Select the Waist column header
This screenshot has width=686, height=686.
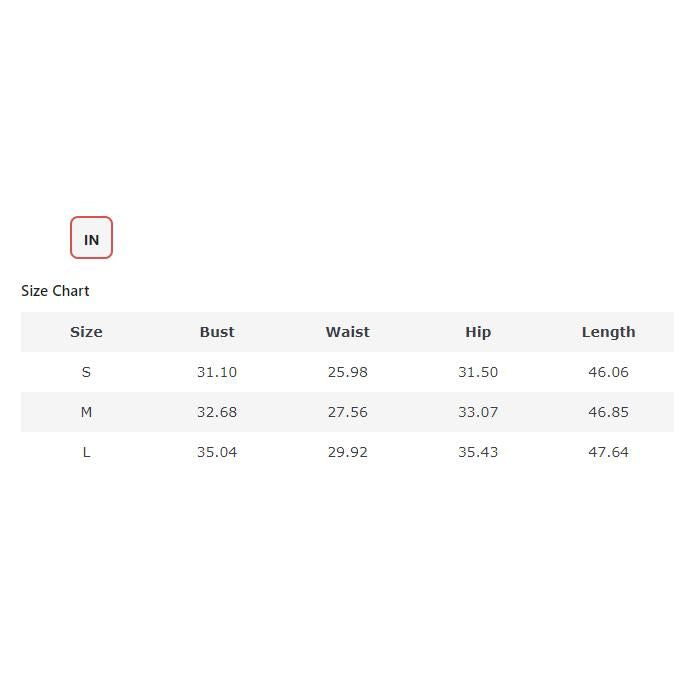click(347, 332)
